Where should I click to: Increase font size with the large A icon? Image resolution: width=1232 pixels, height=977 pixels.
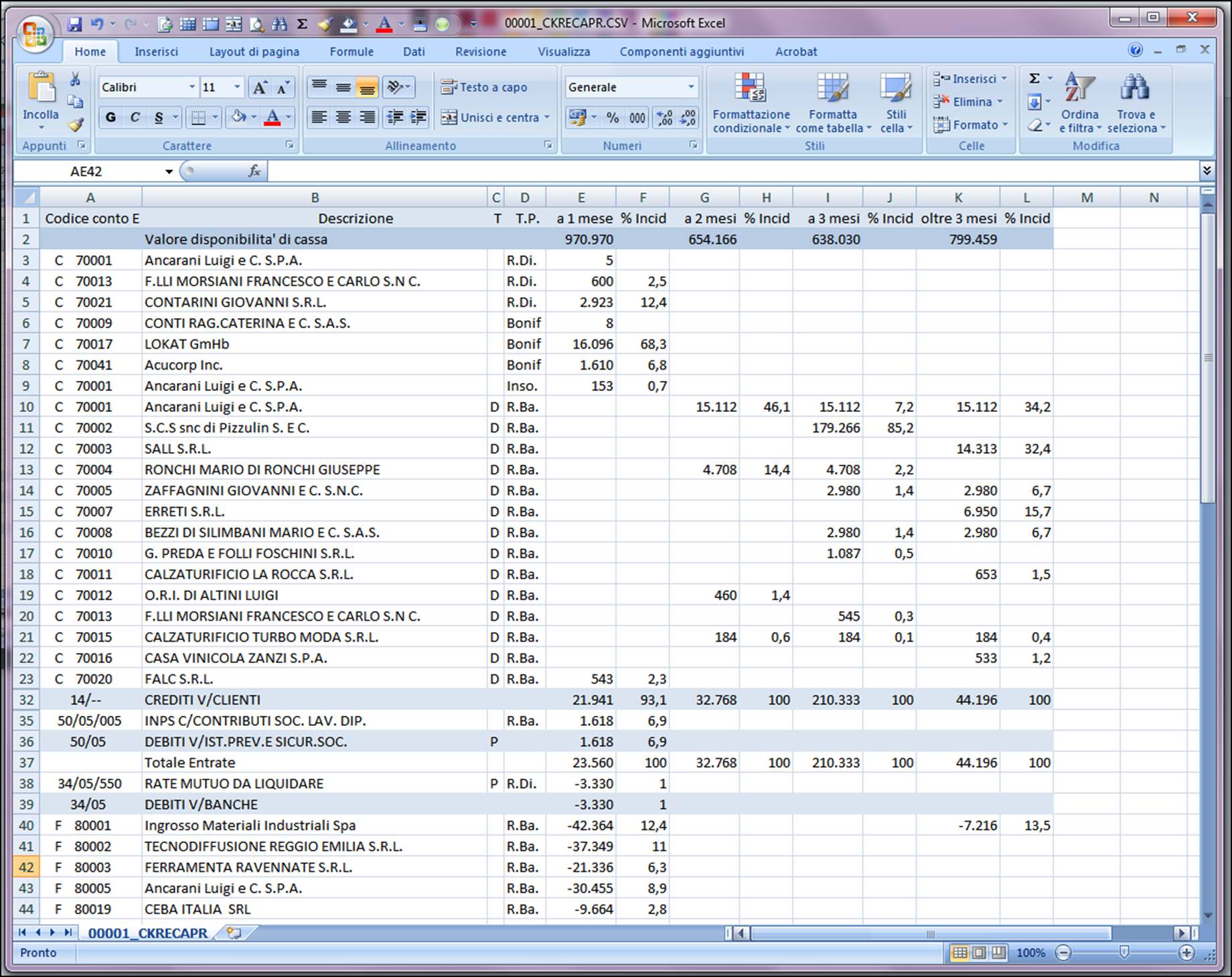coord(259,87)
